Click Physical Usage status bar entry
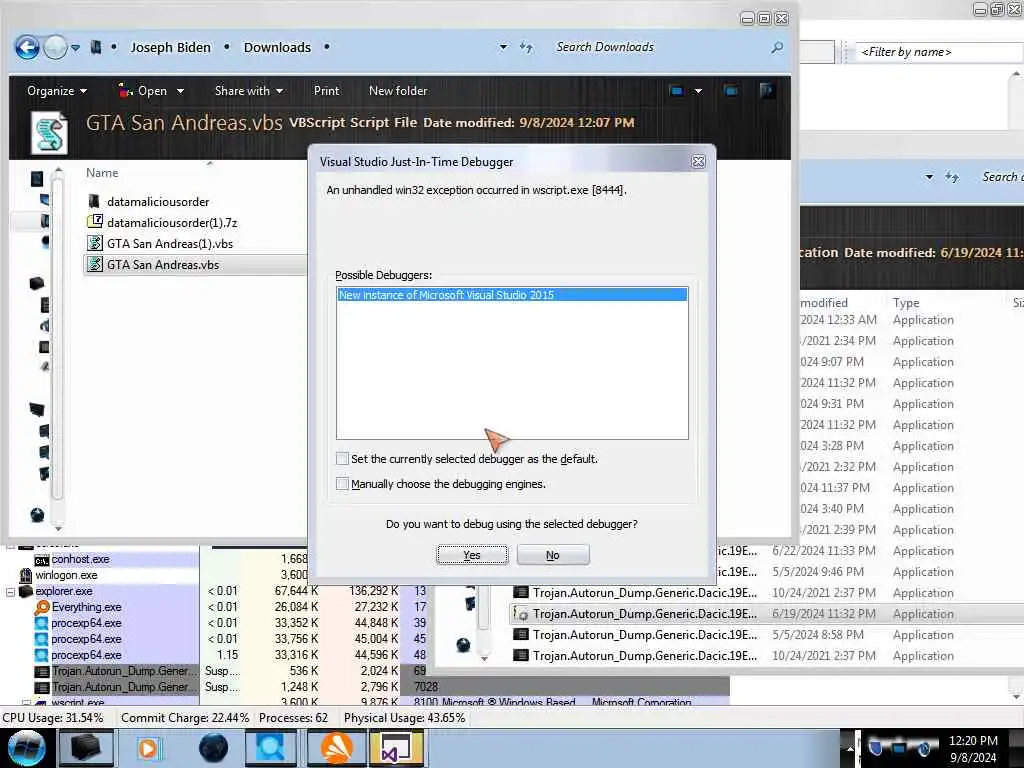 click(x=404, y=718)
